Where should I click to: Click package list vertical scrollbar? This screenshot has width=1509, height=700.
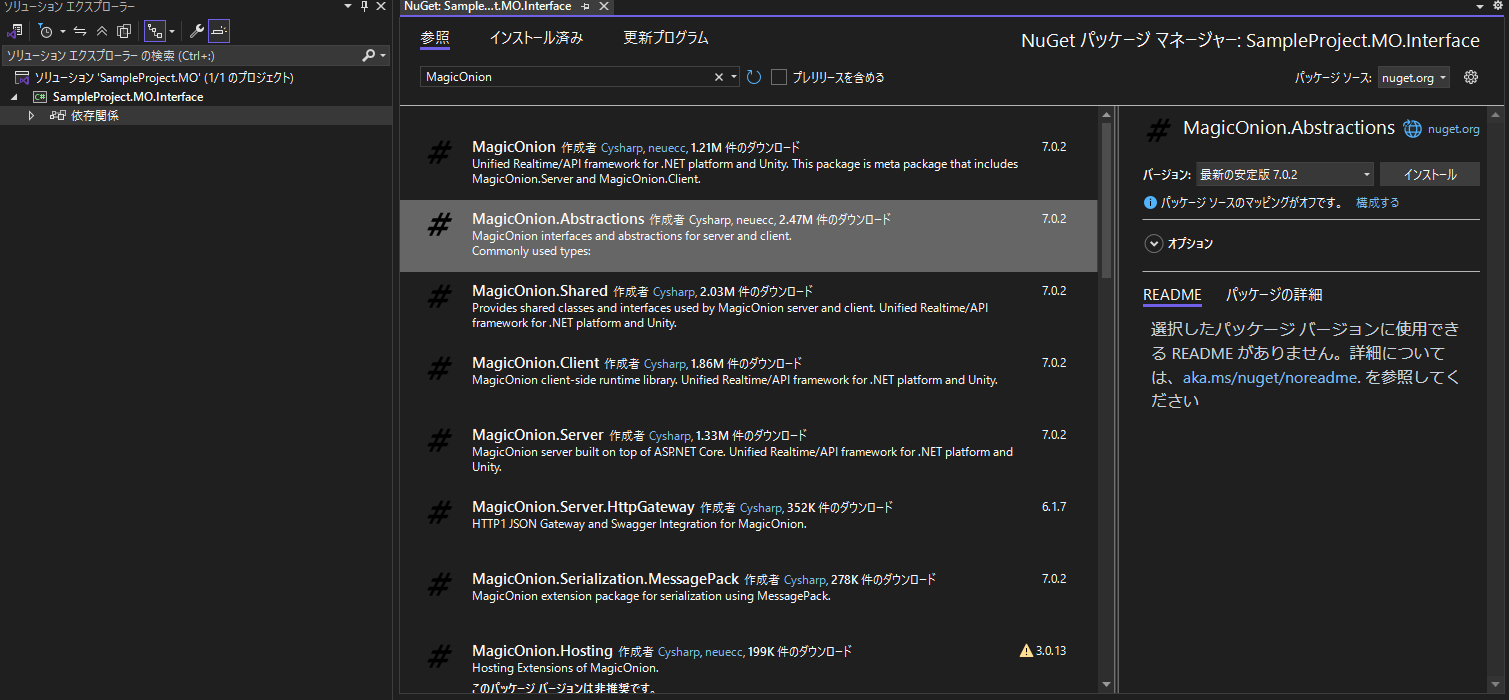click(1106, 200)
